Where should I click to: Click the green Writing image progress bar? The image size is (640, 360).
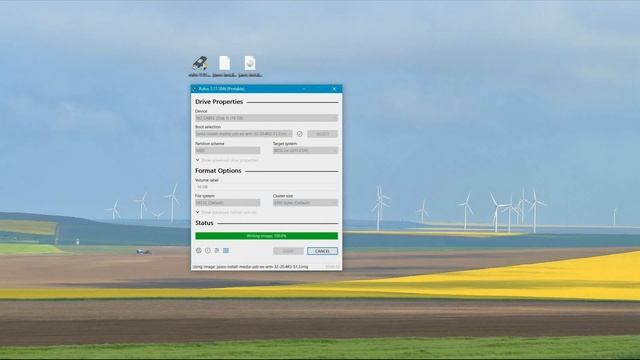pos(267,236)
